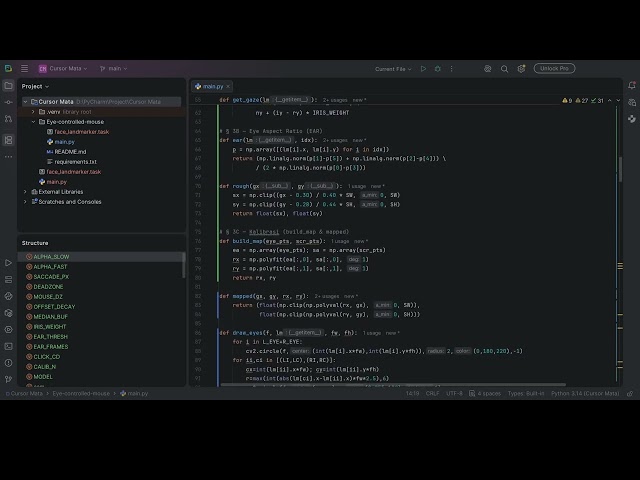Viewport: 640px width, 480px height.
Task: Open the Cursor Mata project selector
Action: click(63, 69)
